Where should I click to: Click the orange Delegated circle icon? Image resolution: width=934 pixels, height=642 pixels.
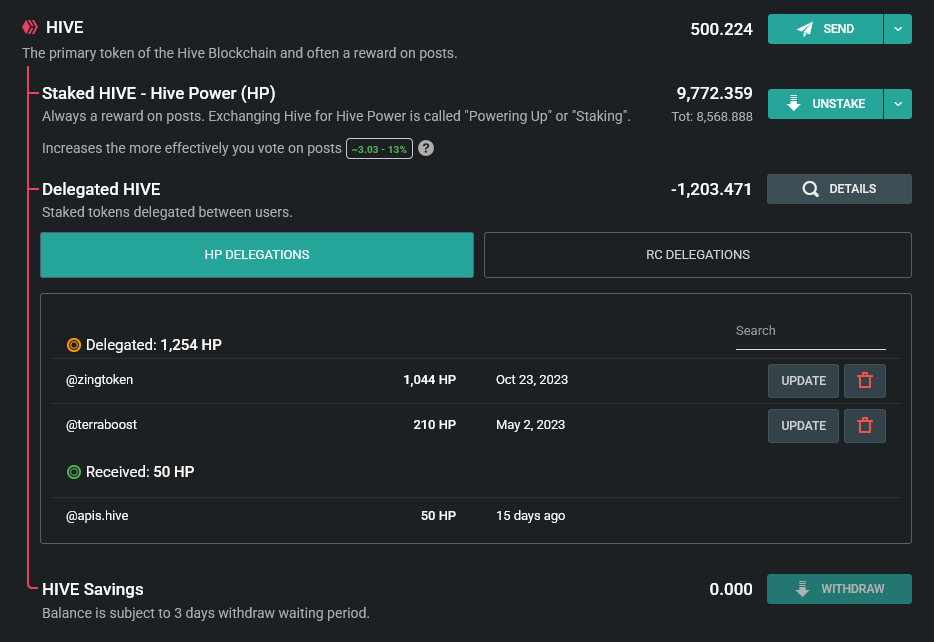pos(74,345)
